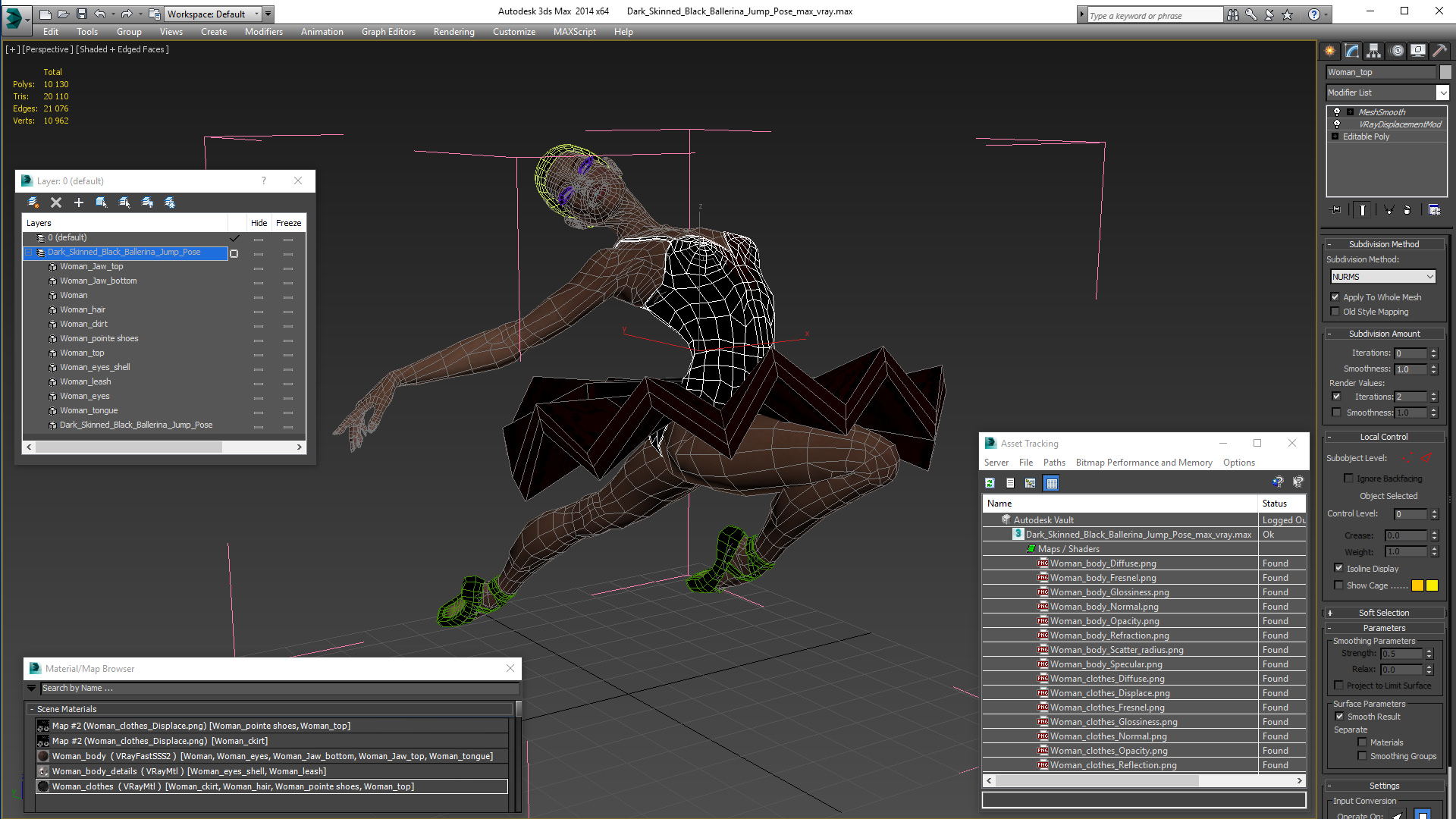Open the Create command panel tab (star icon)
Viewport: 1456px width, 819px height.
pyautogui.click(x=1329, y=51)
